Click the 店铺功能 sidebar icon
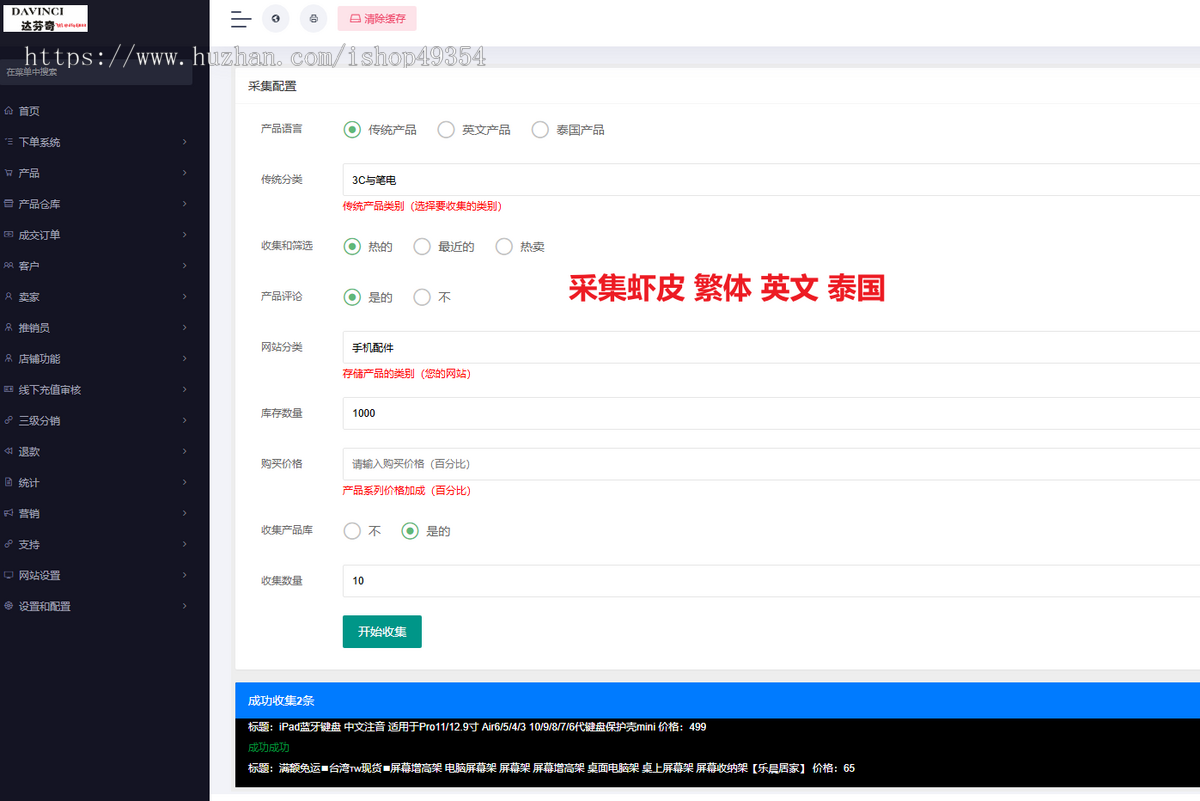The width and height of the screenshot is (1200, 801). pyautogui.click(x=9, y=358)
